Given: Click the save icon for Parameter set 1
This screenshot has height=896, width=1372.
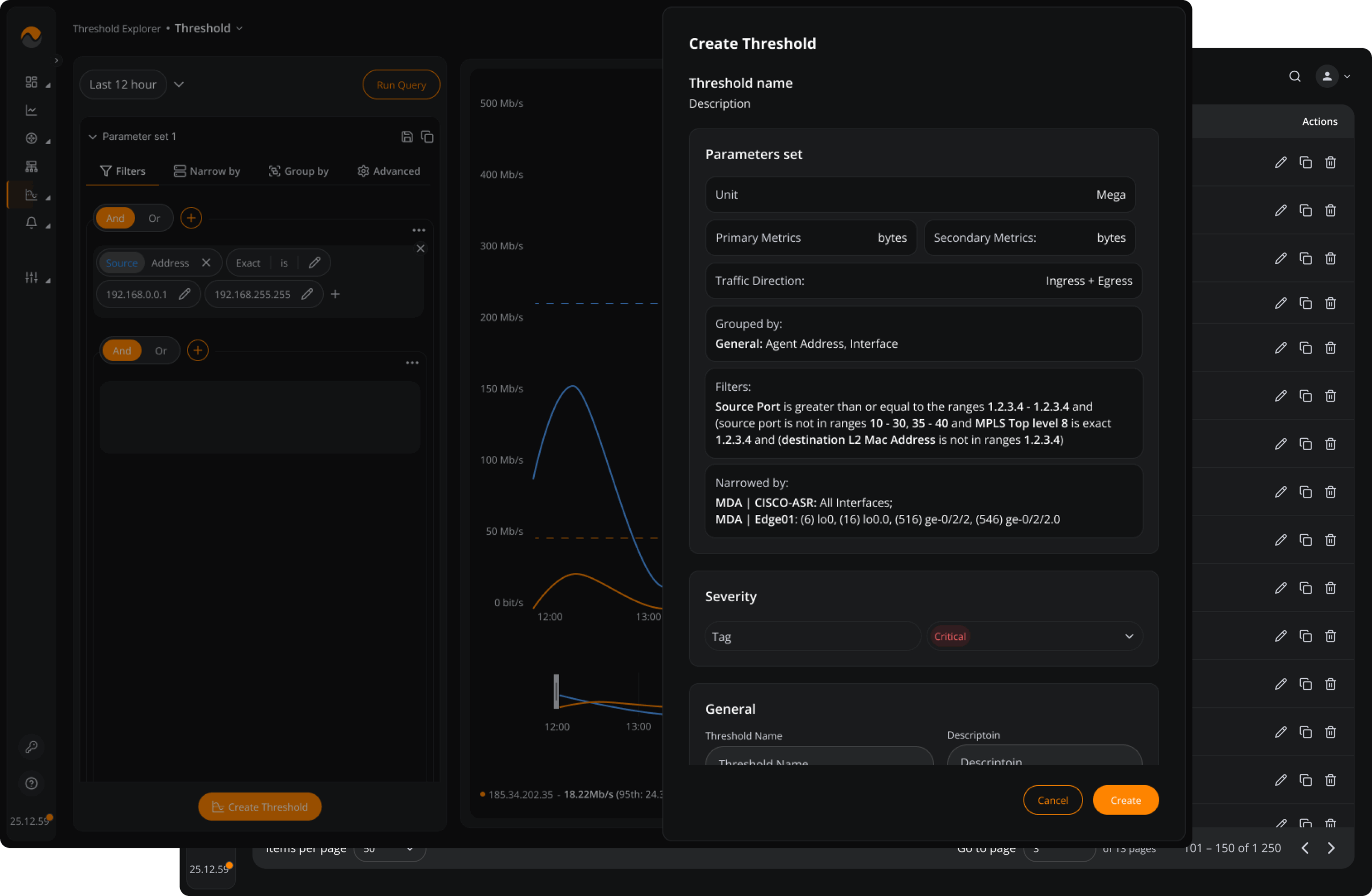Looking at the screenshot, I should tap(407, 137).
